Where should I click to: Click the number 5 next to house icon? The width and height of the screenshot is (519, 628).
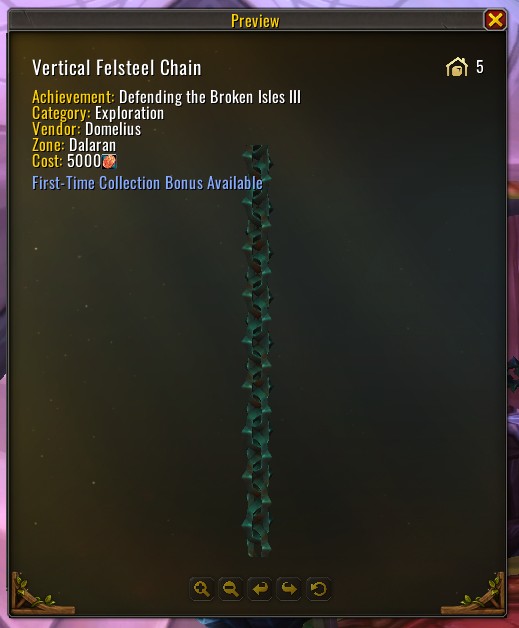click(480, 67)
